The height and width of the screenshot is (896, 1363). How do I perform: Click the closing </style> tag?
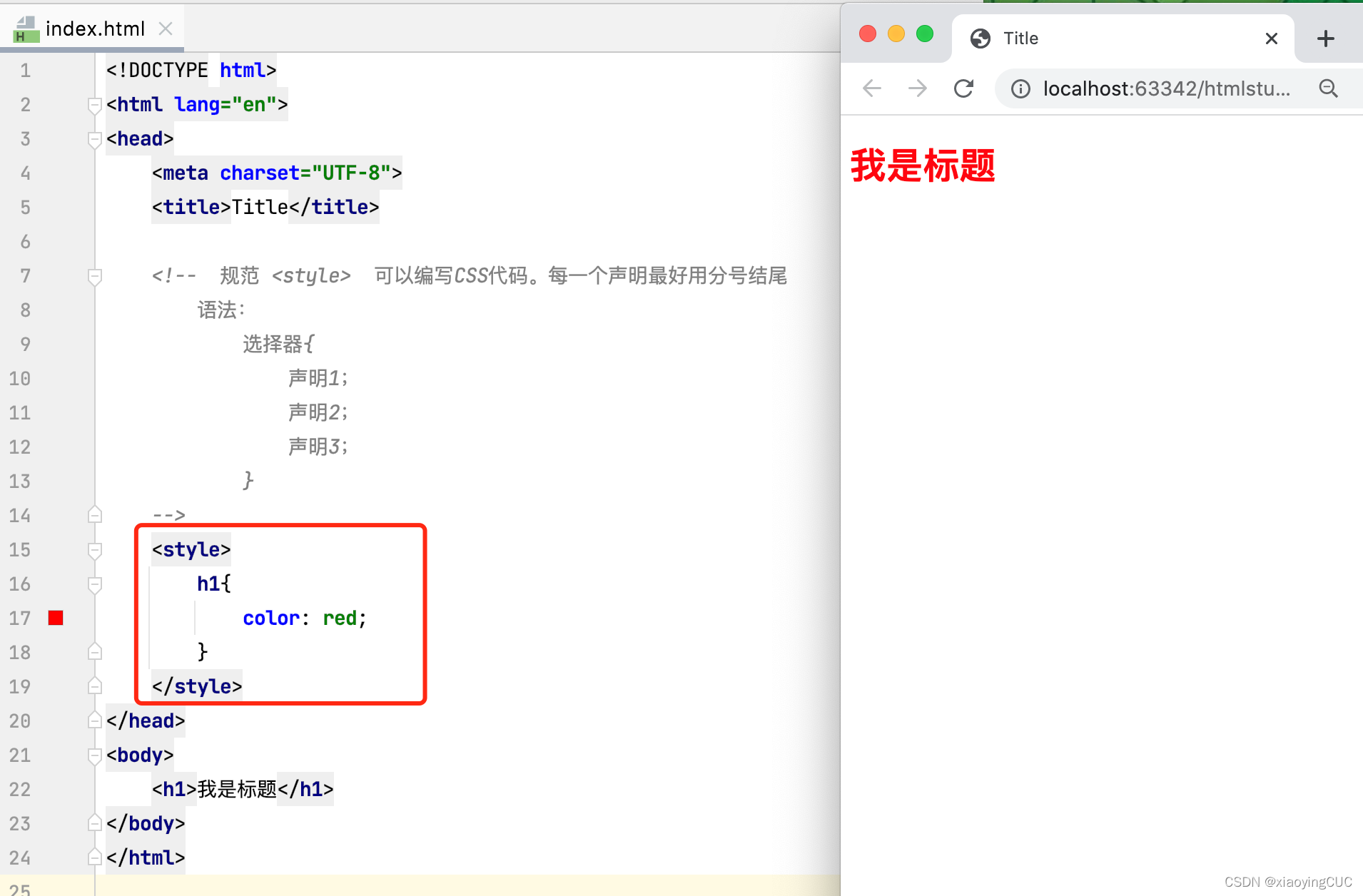pyautogui.click(x=197, y=686)
